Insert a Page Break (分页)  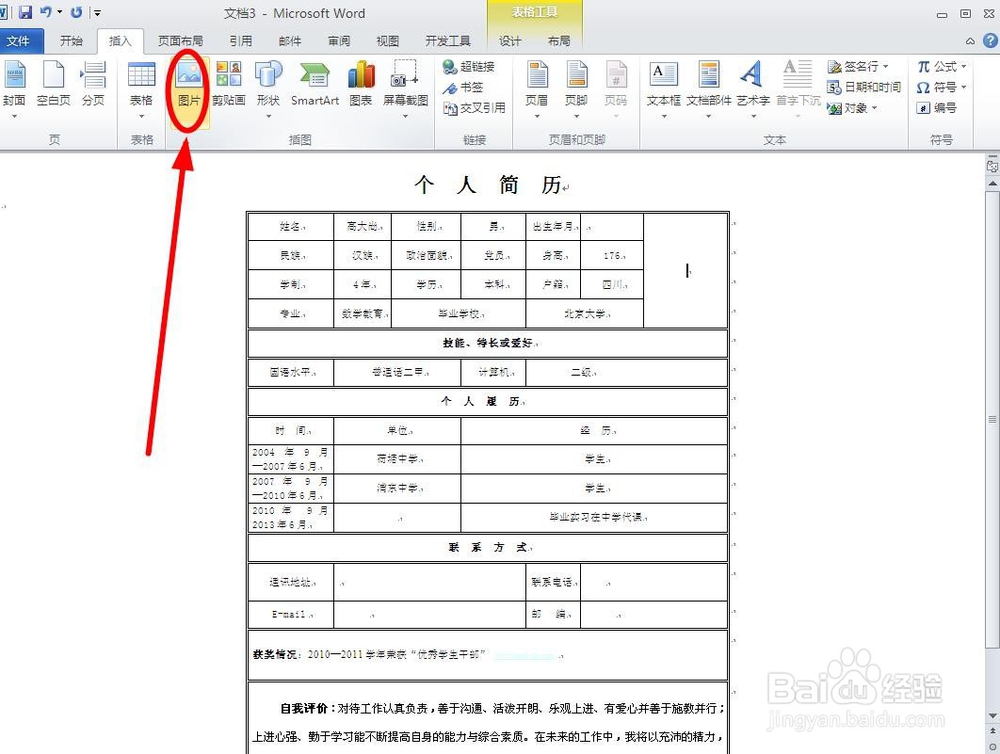pyautogui.click(x=93, y=86)
